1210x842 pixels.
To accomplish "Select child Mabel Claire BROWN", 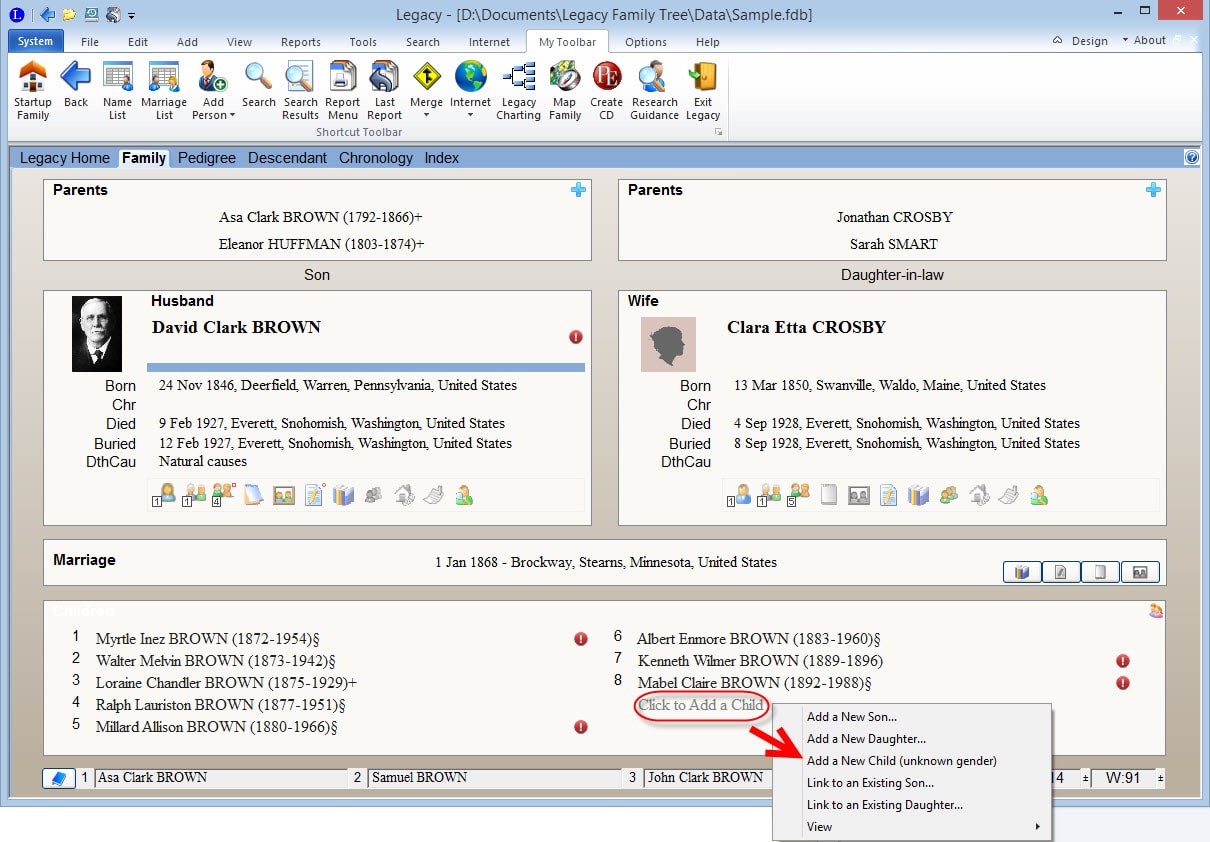I will click(x=754, y=683).
